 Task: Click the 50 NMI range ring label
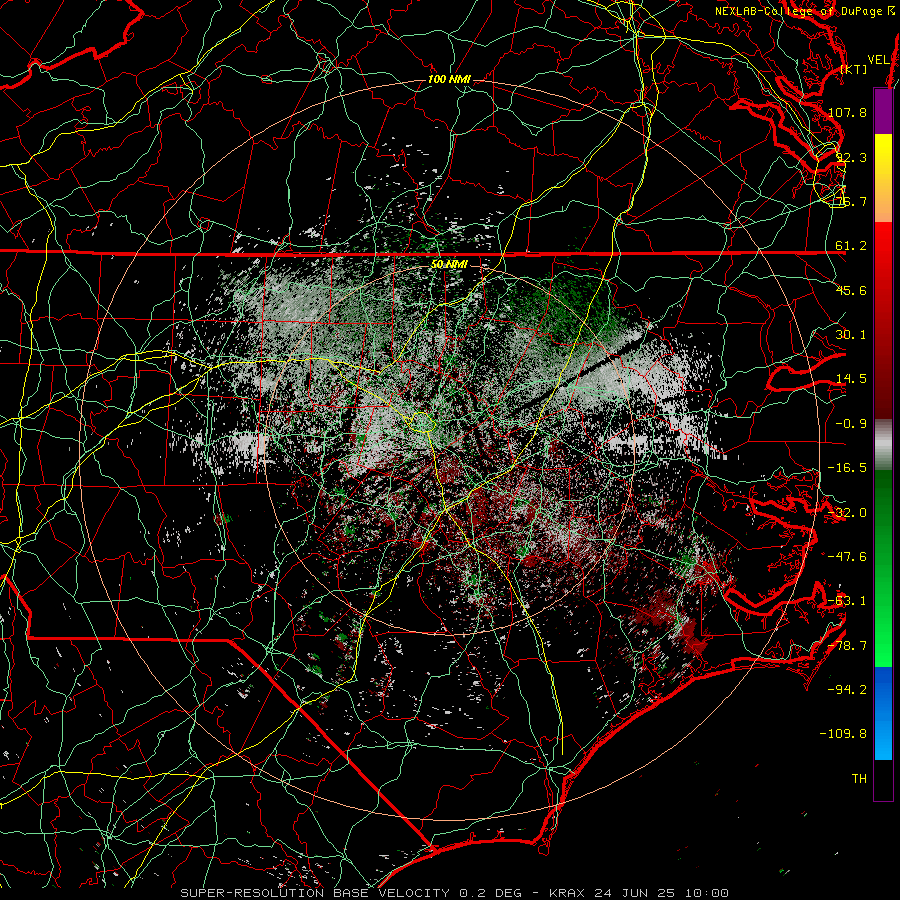click(449, 264)
